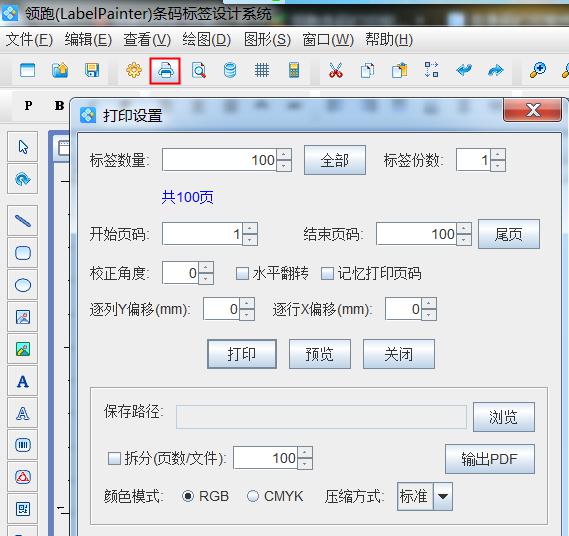Open the 文件(F) menu
The width and height of the screenshot is (569, 536).
click(29, 39)
